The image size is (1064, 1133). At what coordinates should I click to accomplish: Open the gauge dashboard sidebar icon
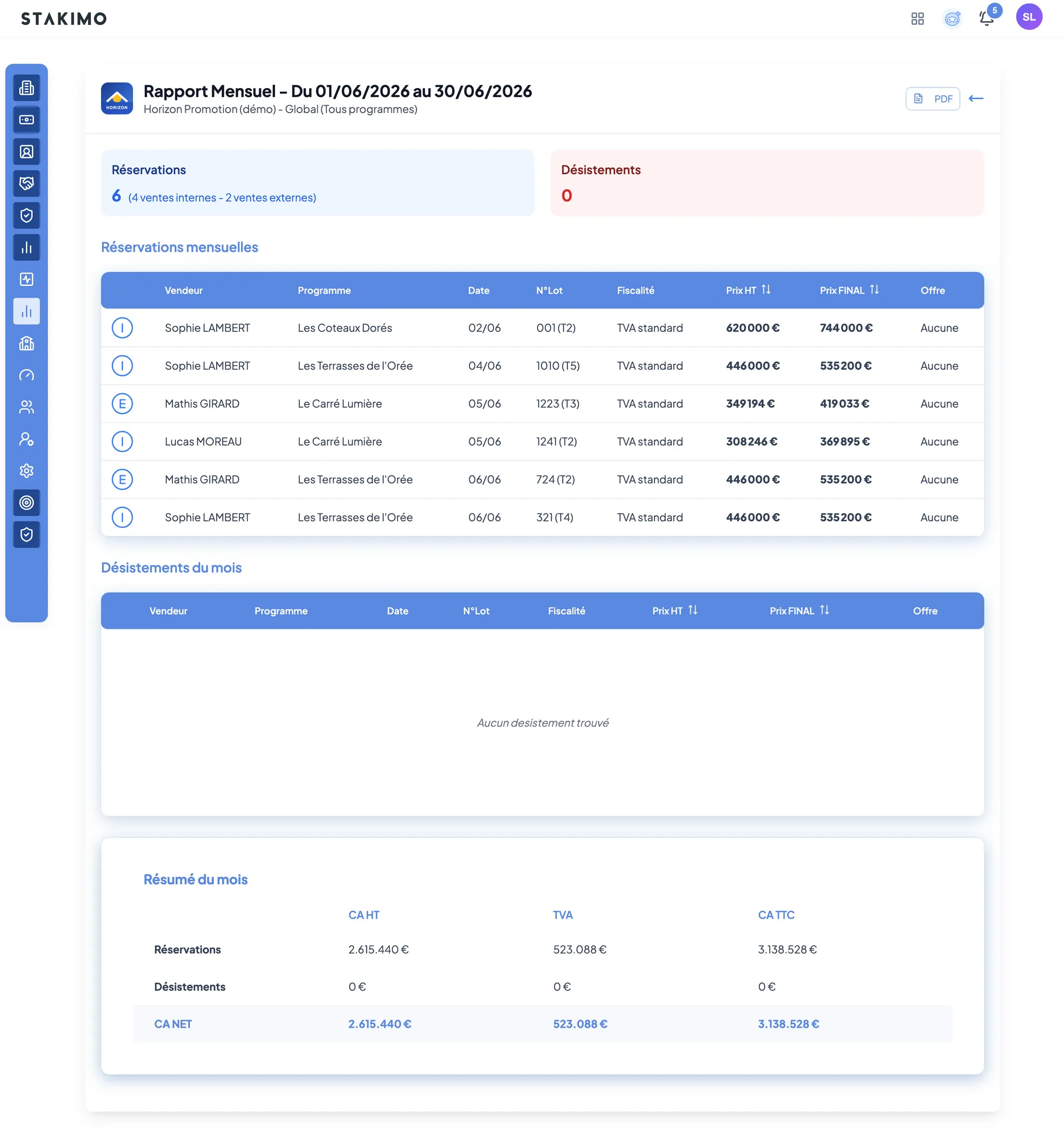(26, 375)
